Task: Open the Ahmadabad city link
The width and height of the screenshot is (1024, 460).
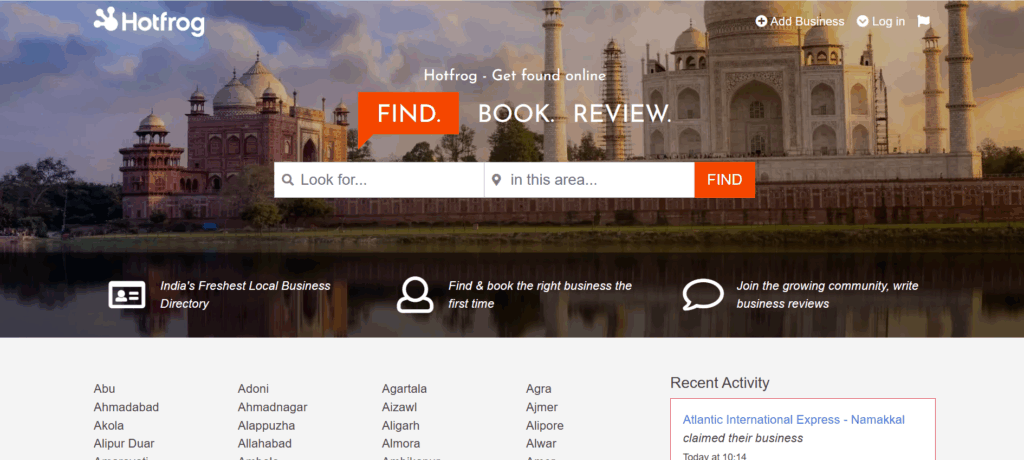Action: (126, 407)
